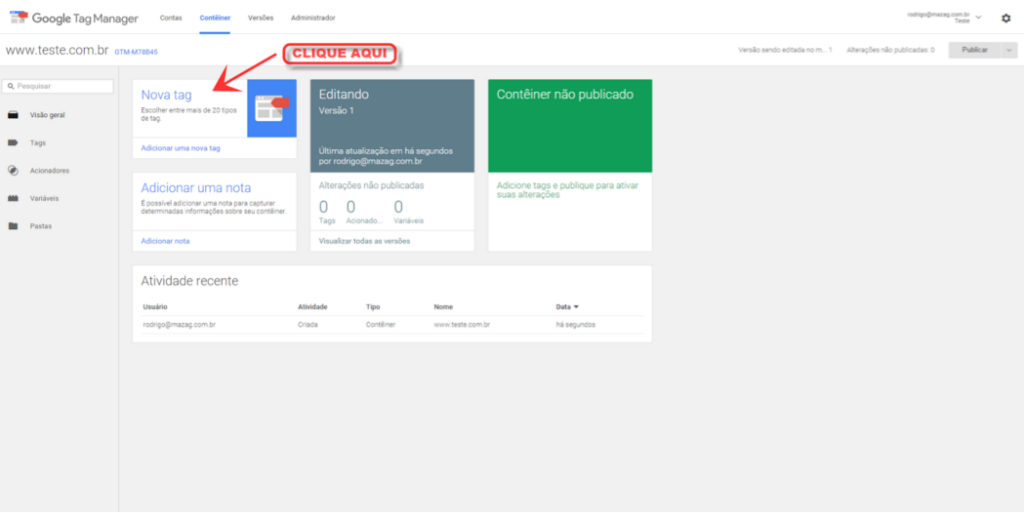Click the Adicionar nota link
The width and height of the screenshot is (1024, 513).
165,241
